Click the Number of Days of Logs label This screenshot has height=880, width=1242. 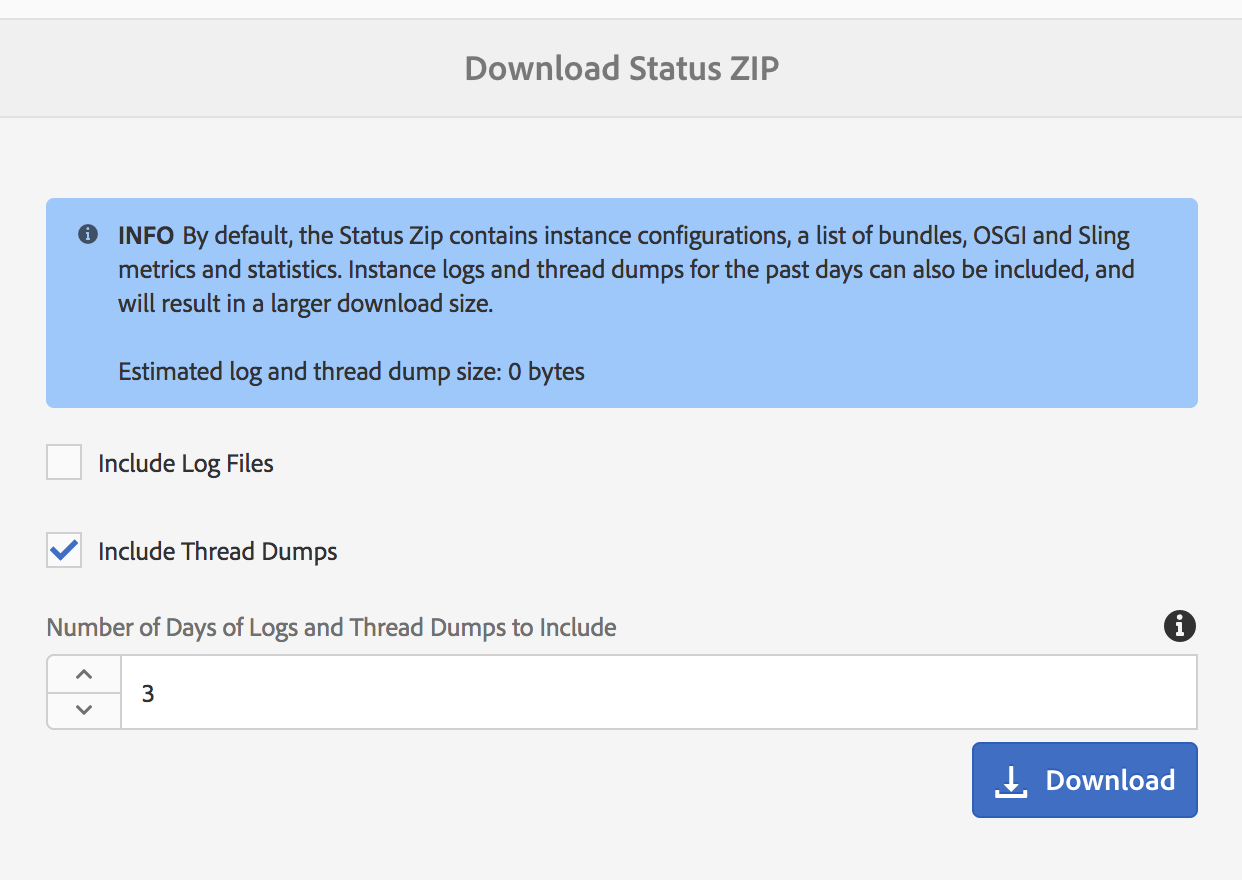[x=332, y=627]
